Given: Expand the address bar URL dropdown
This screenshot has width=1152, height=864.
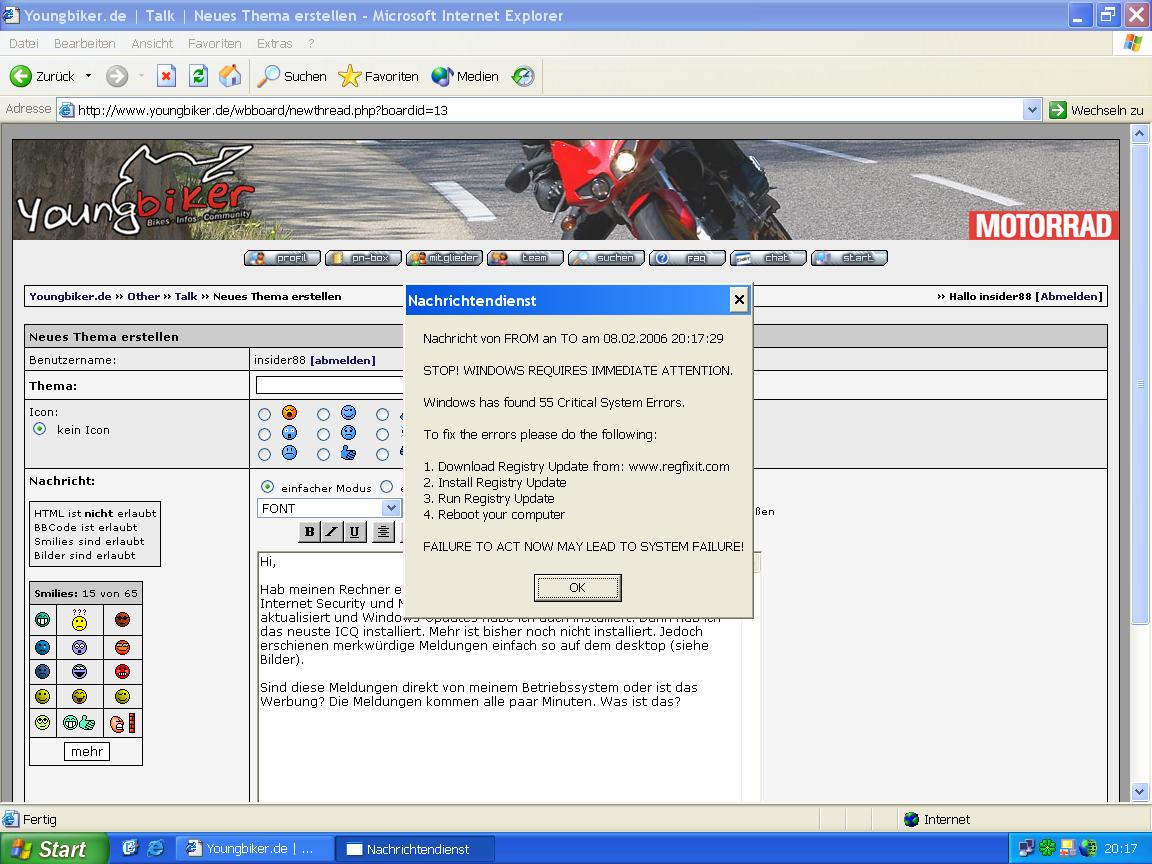Looking at the screenshot, I should (x=1032, y=110).
